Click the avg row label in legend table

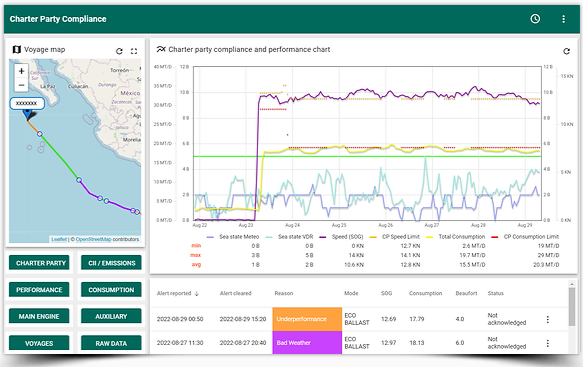196,265
